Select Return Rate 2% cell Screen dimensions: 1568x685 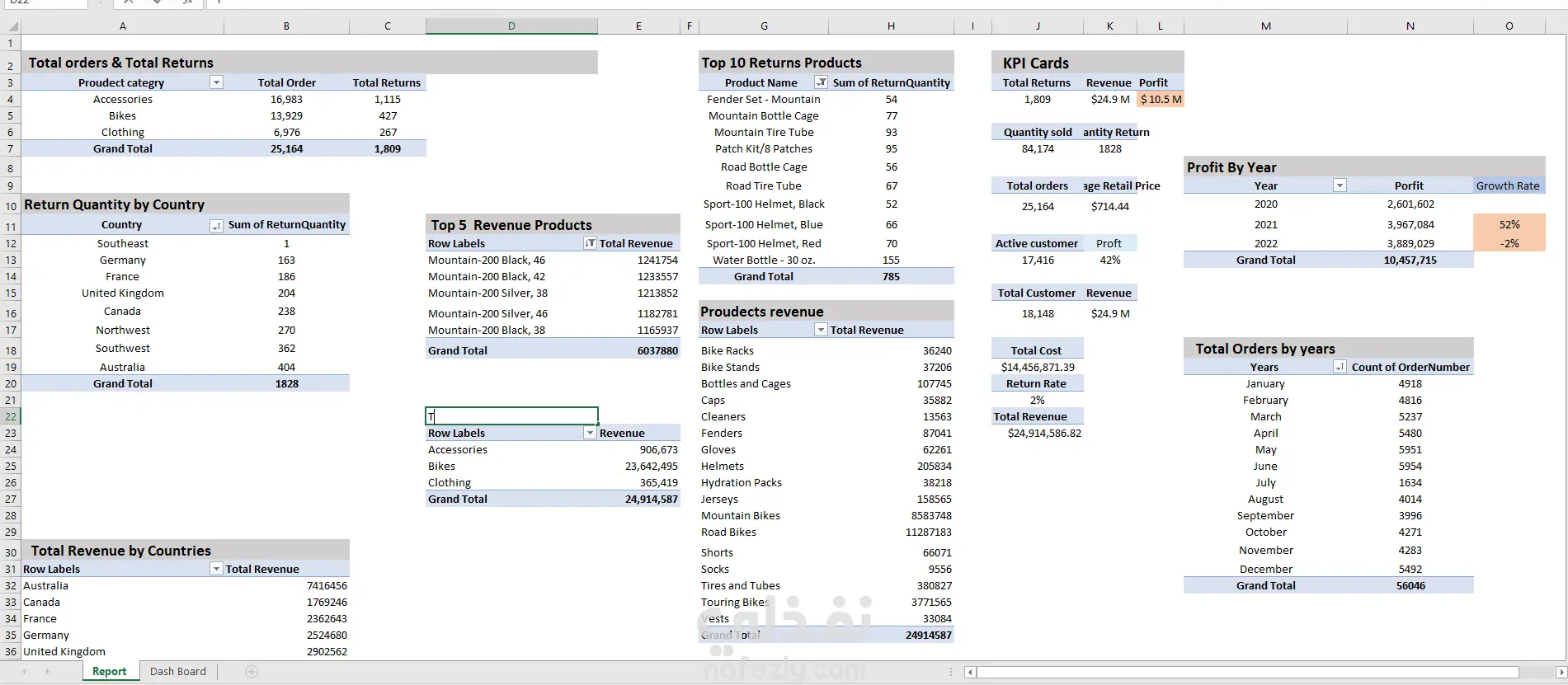[1038, 400]
